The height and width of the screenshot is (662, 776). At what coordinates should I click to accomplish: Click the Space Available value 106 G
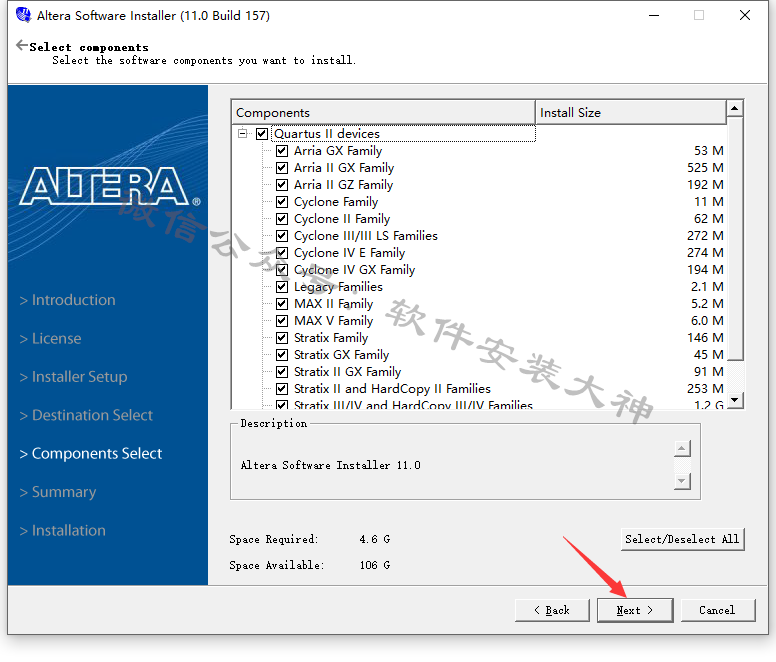click(375, 565)
